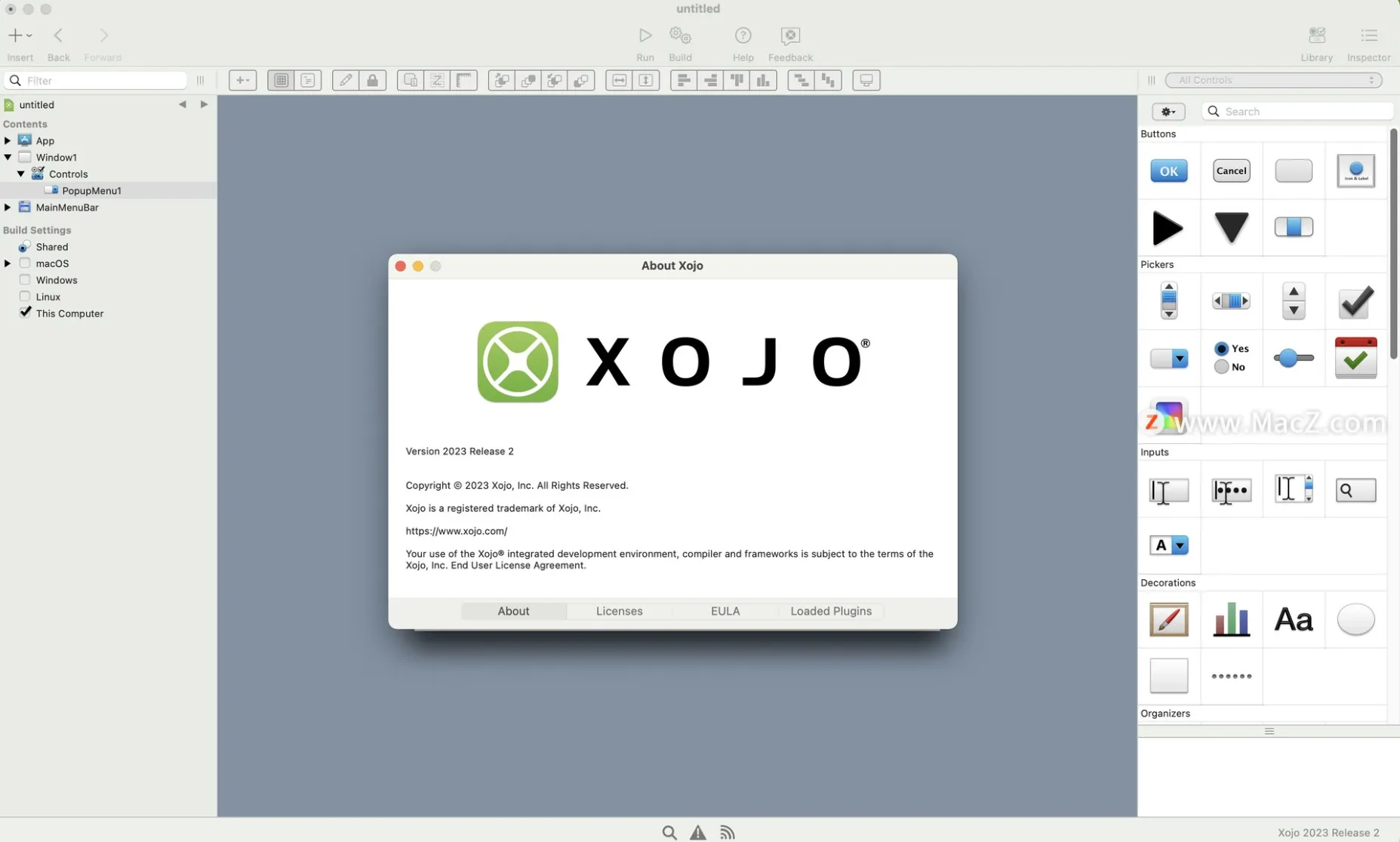Show the Library panel
The image size is (1400, 842).
tap(1317, 35)
